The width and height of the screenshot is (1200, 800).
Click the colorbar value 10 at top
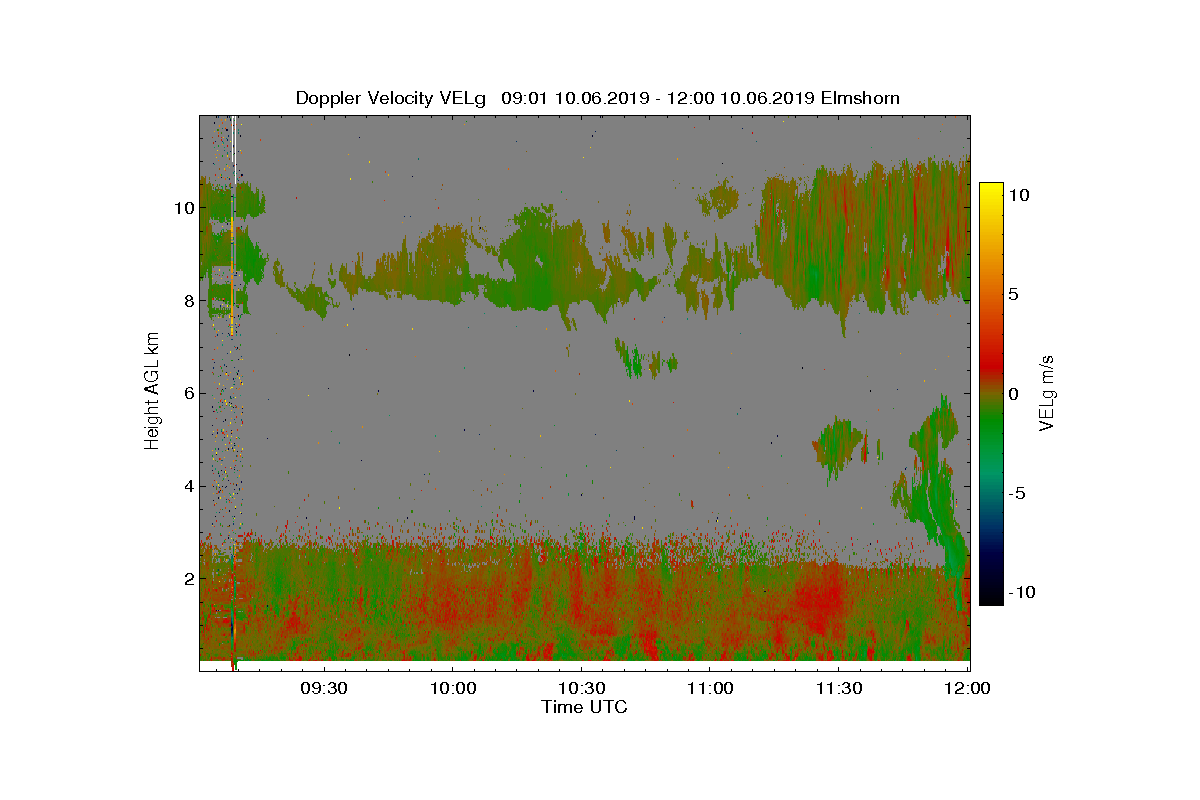point(1019,196)
